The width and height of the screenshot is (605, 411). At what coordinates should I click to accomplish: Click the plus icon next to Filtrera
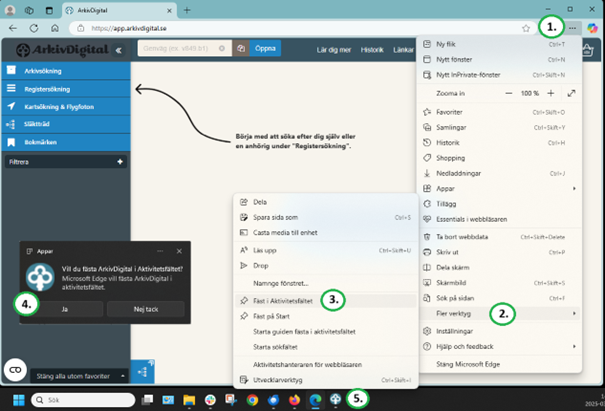(x=120, y=160)
